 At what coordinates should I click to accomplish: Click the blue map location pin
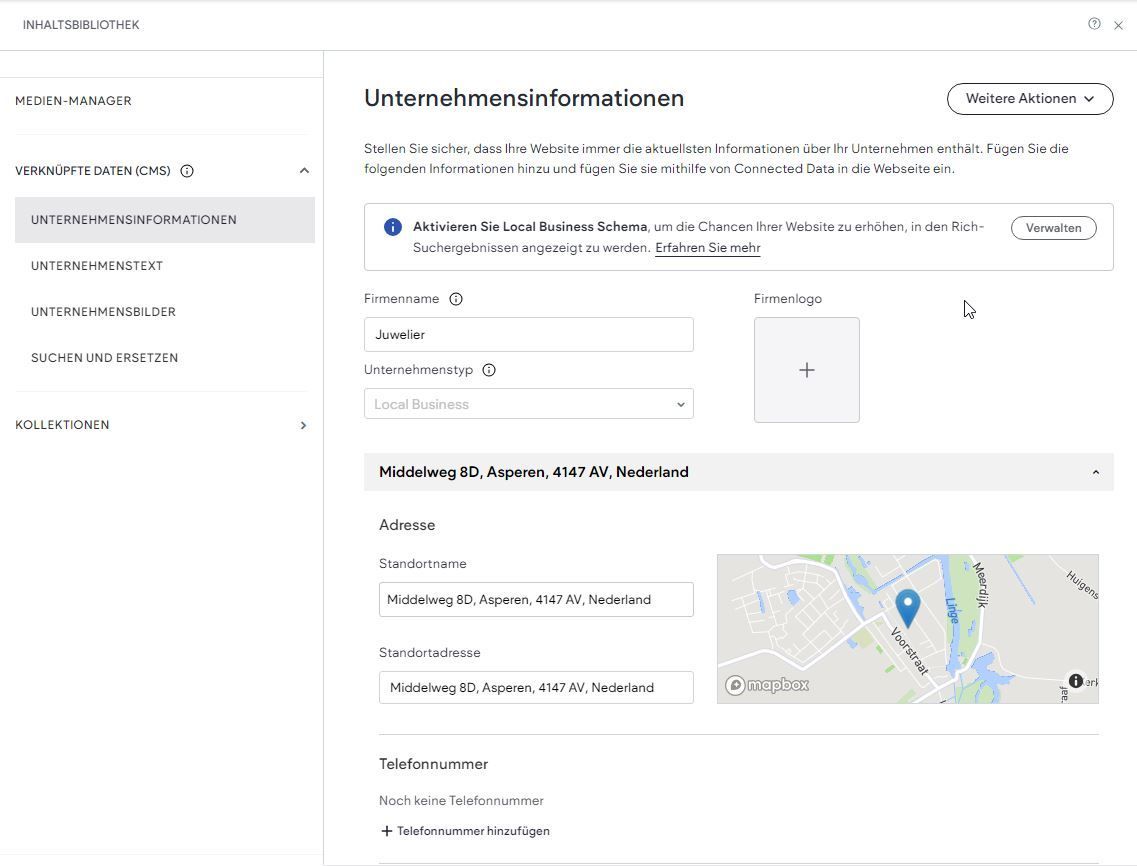tap(908, 608)
